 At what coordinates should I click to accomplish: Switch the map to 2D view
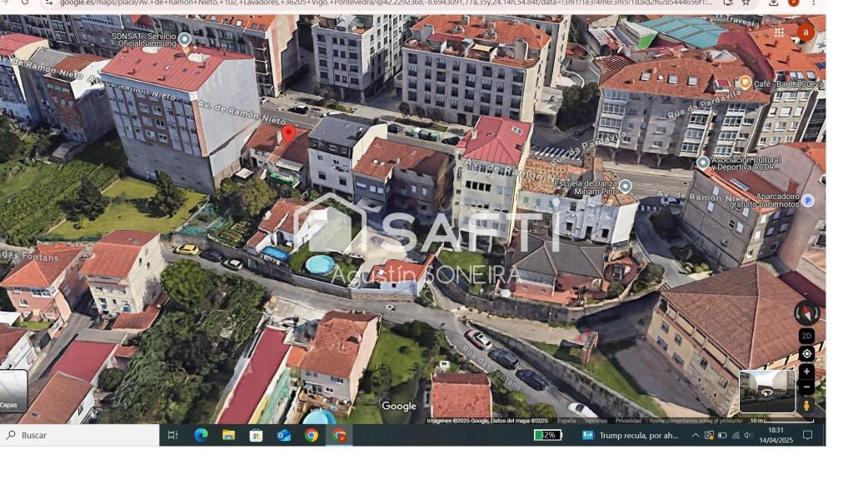click(806, 337)
